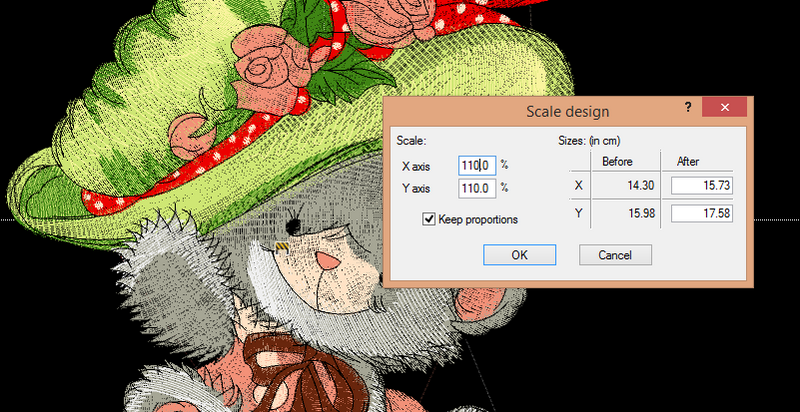The image size is (800, 412).
Task: Confirm scaling with the OK button
Action: click(519, 255)
